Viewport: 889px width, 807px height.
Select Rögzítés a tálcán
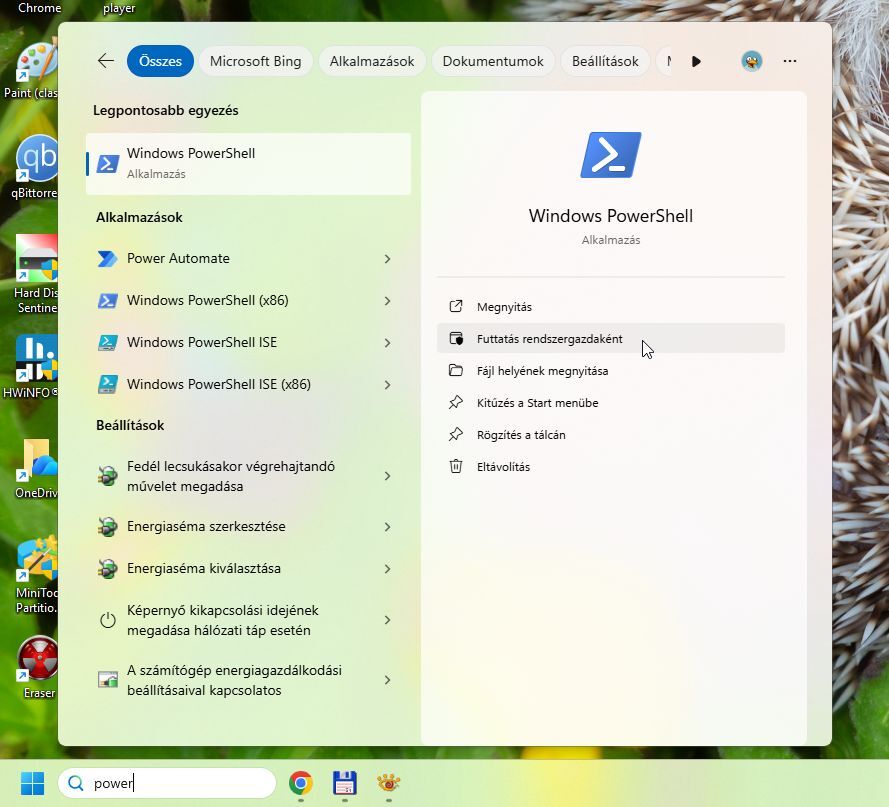click(x=611, y=435)
